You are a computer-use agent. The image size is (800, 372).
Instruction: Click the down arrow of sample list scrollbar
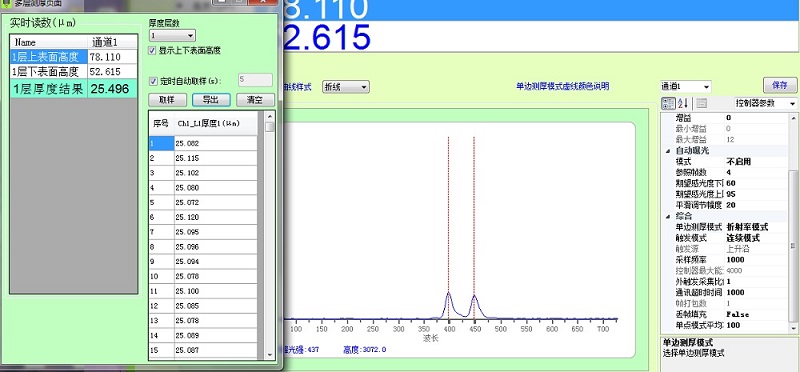coord(270,355)
